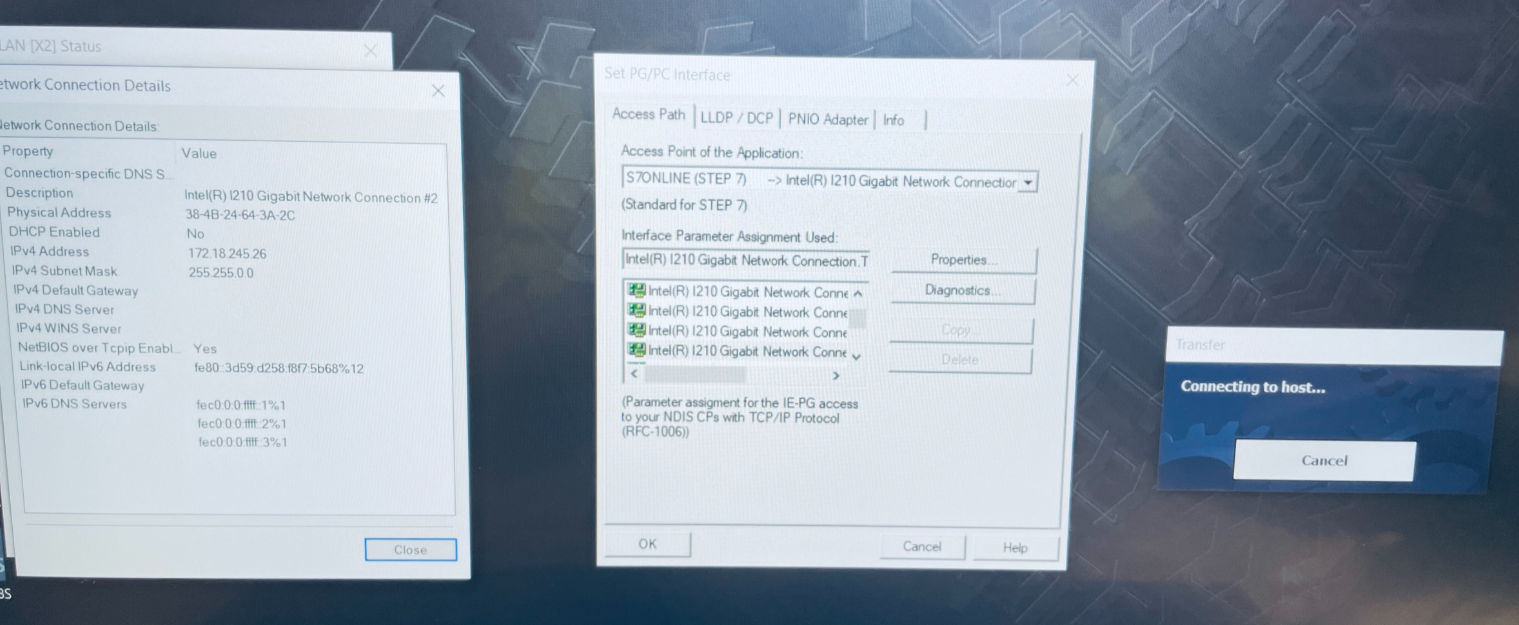Screen dimensions: 1519x625
Task: Open the LLDP / DCP tab
Action: tap(737, 118)
